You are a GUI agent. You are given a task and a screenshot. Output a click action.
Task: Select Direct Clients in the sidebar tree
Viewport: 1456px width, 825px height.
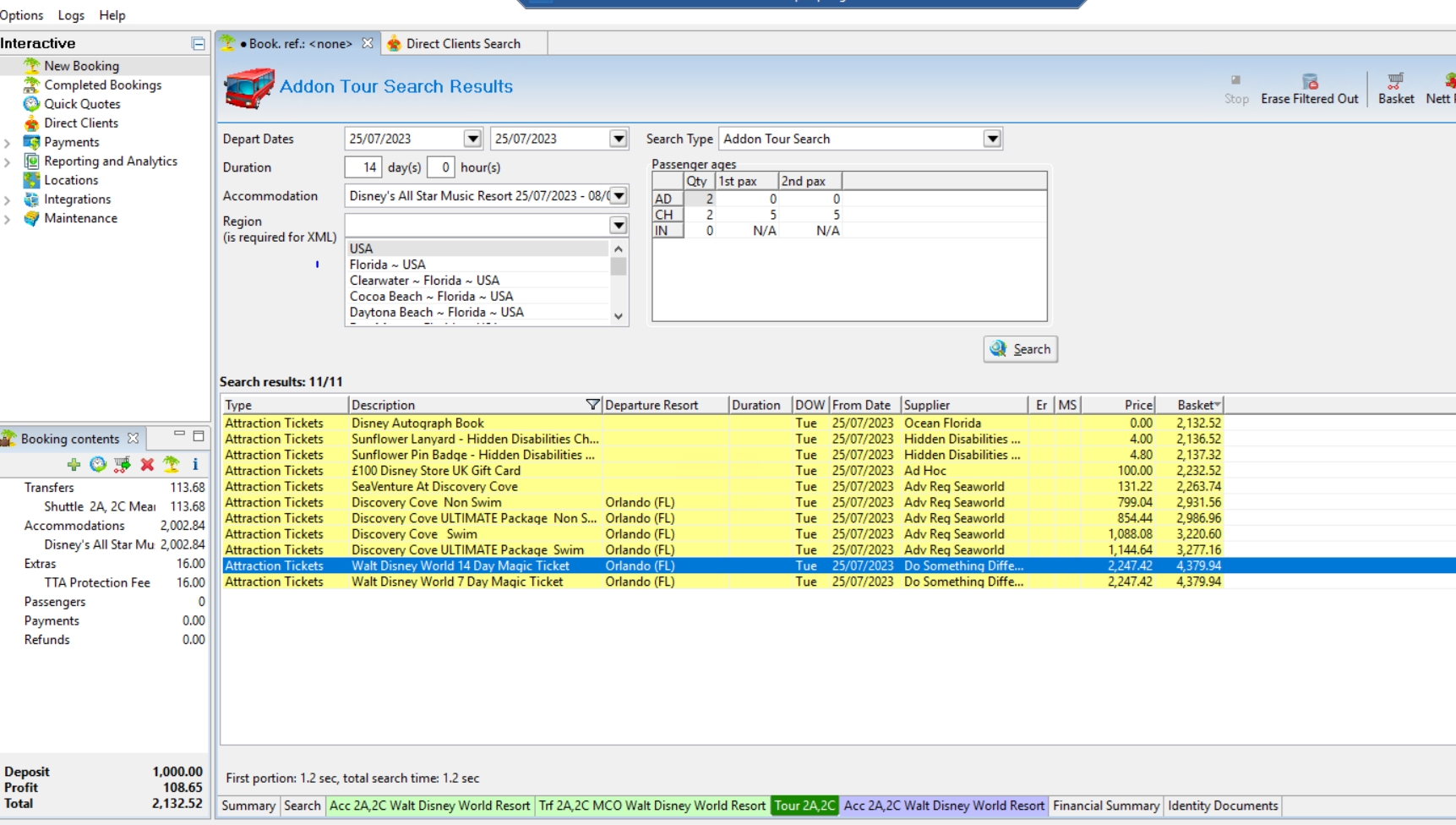pyautogui.click(x=80, y=123)
